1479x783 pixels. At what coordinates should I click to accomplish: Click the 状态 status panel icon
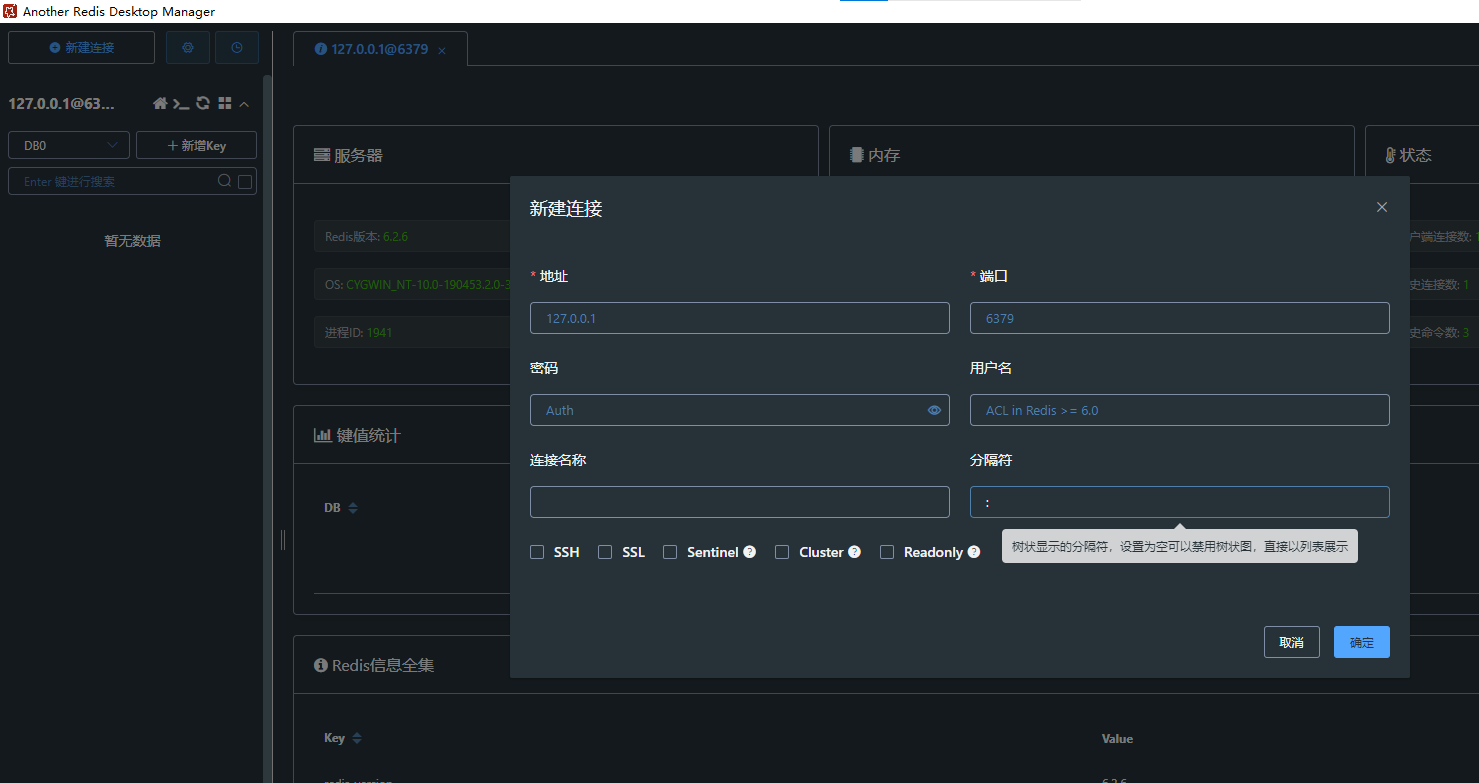point(1390,155)
